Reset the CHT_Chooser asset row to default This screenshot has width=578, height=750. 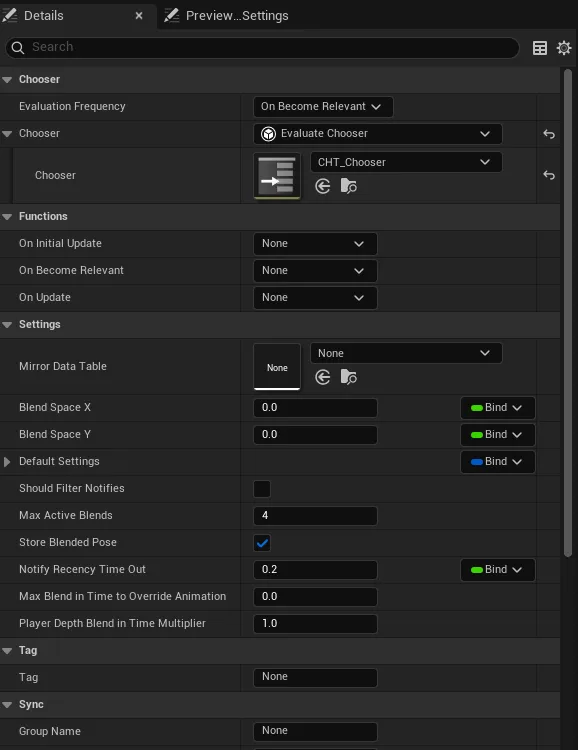click(x=549, y=175)
